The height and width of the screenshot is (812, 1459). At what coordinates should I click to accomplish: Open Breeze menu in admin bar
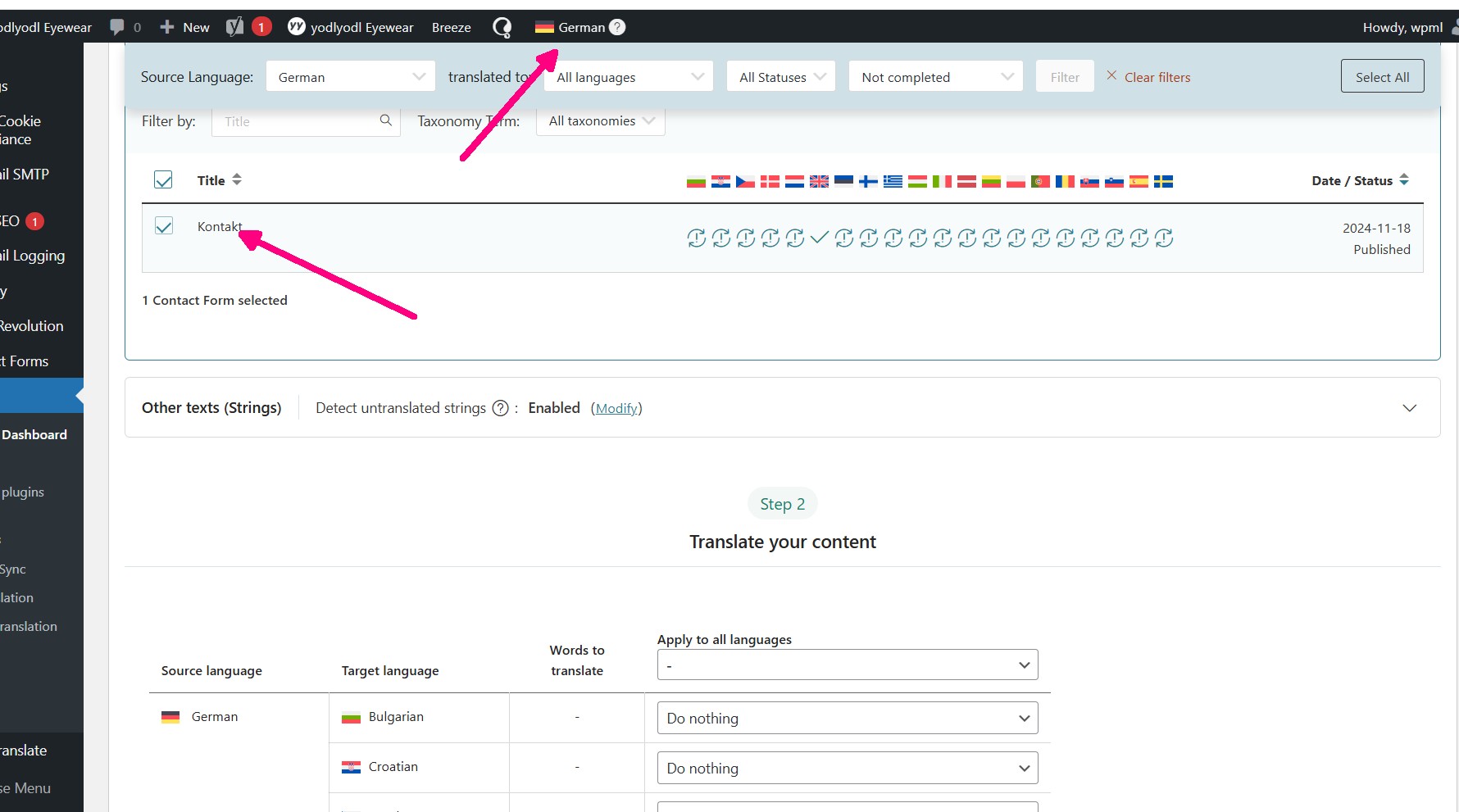coord(451,27)
